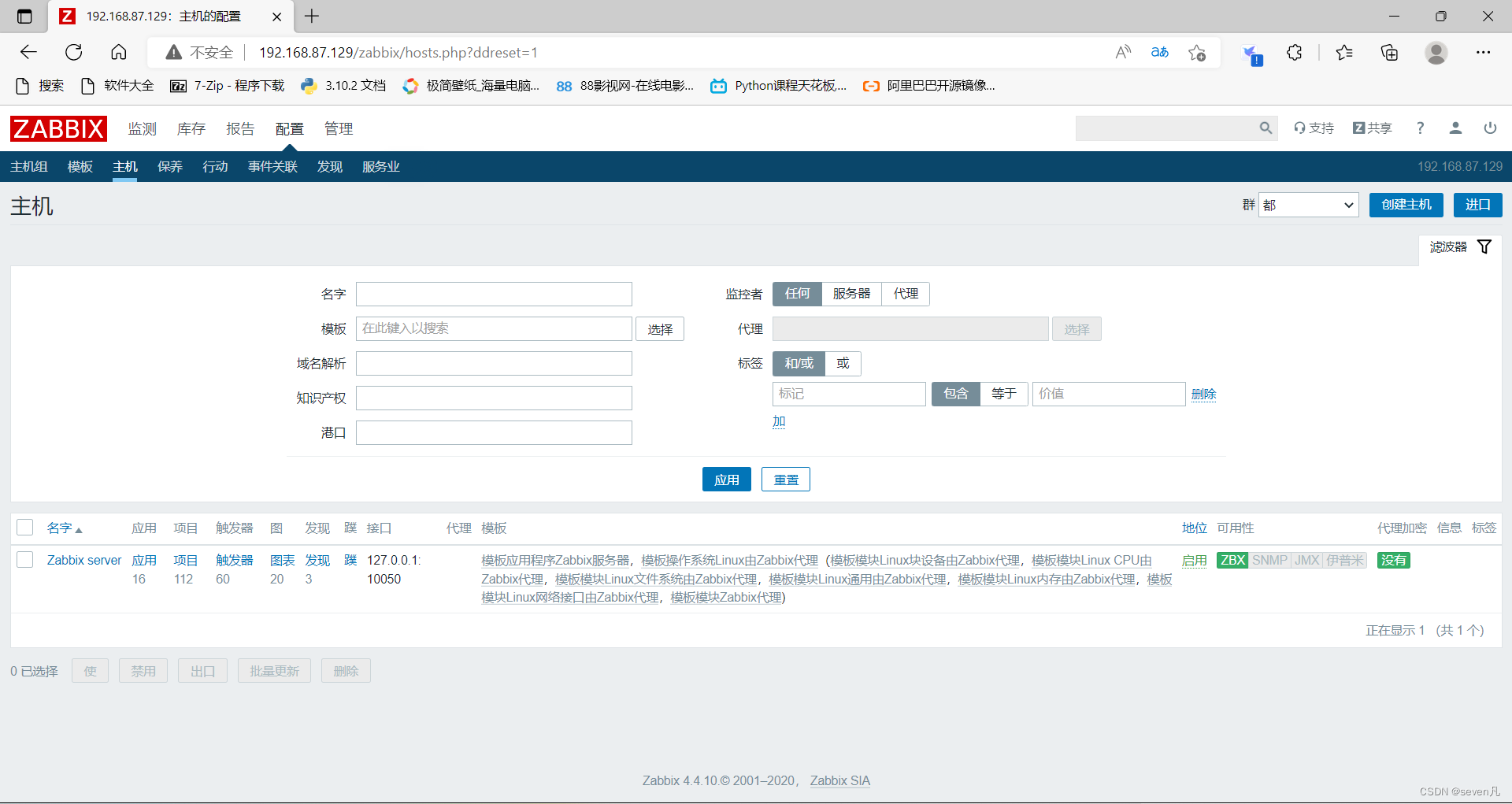Open 库存 main menu

click(191, 128)
